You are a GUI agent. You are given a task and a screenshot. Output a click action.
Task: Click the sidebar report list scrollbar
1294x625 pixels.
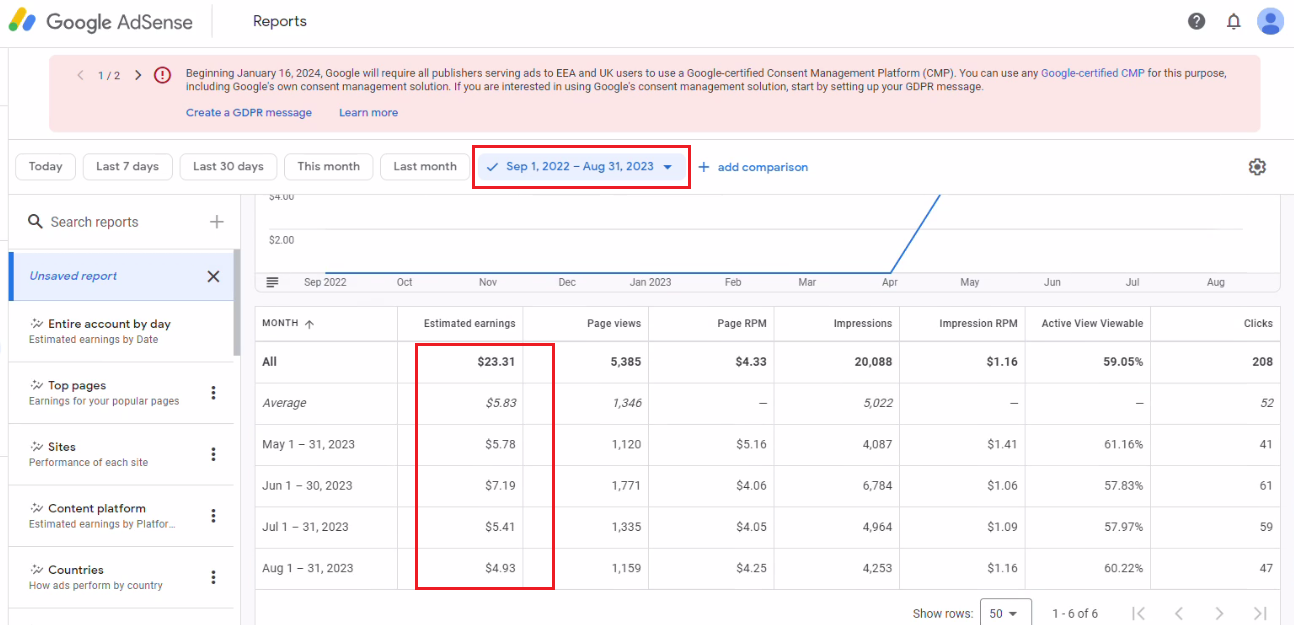coord(237,302)
